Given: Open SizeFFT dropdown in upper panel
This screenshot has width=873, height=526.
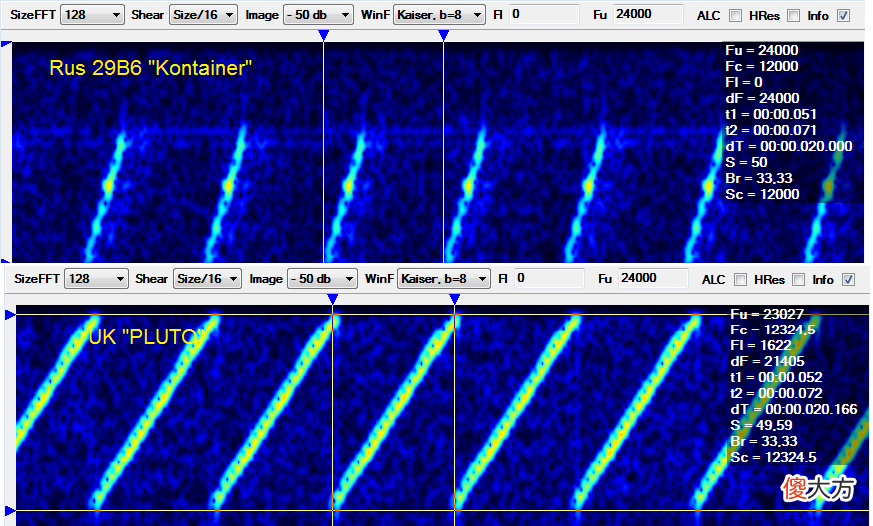Looking at the screenshot, I should pyautogui.click(x=92, y=15).
